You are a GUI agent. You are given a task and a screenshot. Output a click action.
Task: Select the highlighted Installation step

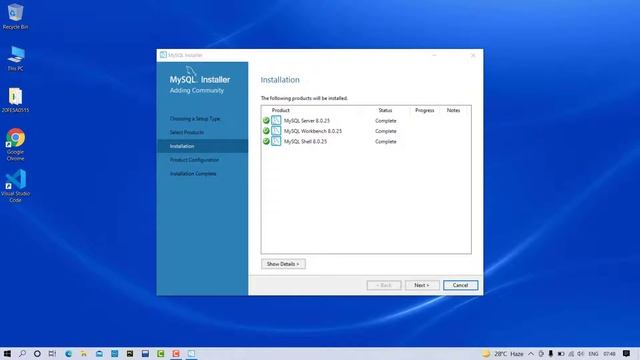[x=202, y=146]
